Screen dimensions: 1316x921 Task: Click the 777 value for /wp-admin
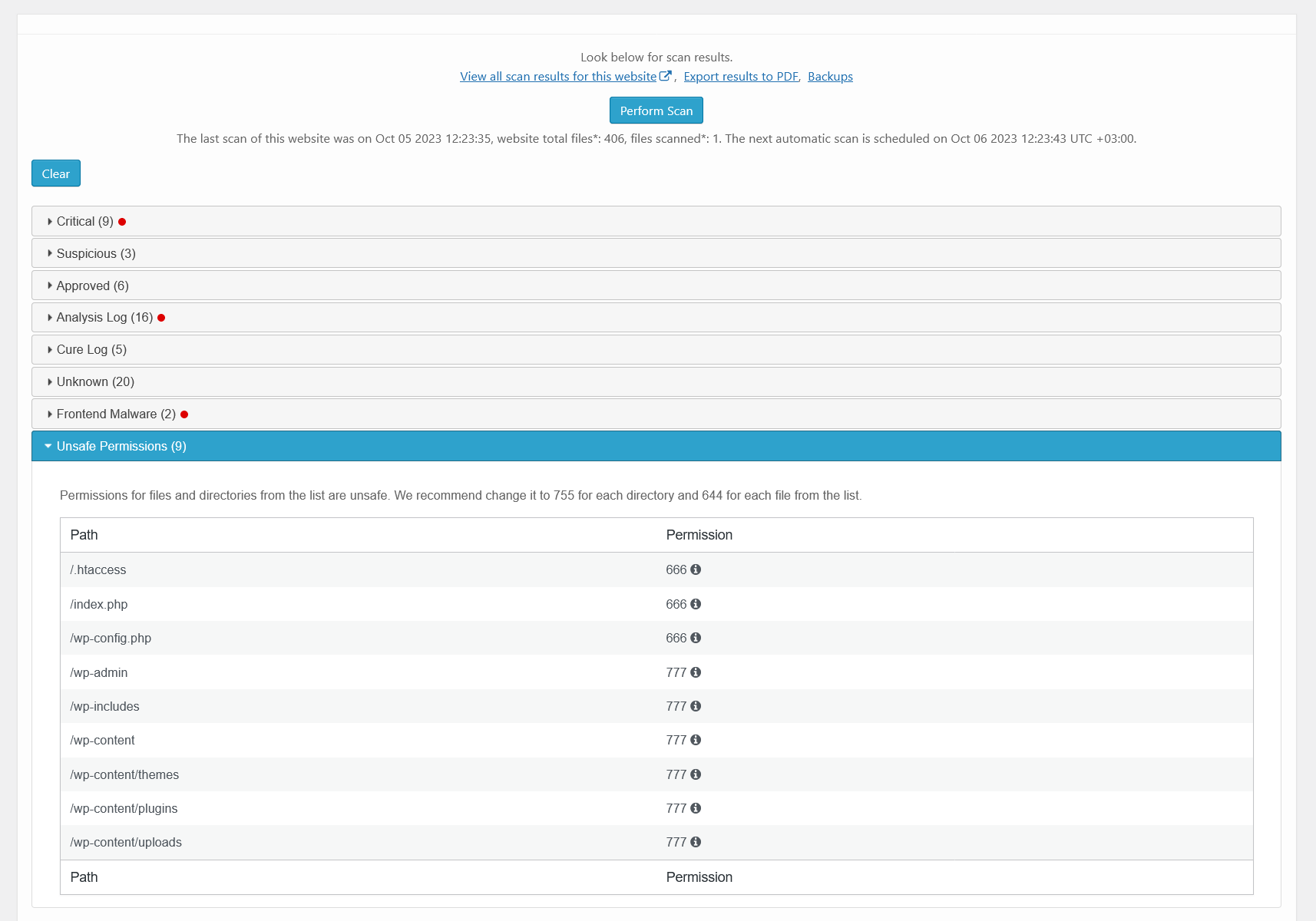click(x=676, y=672)
